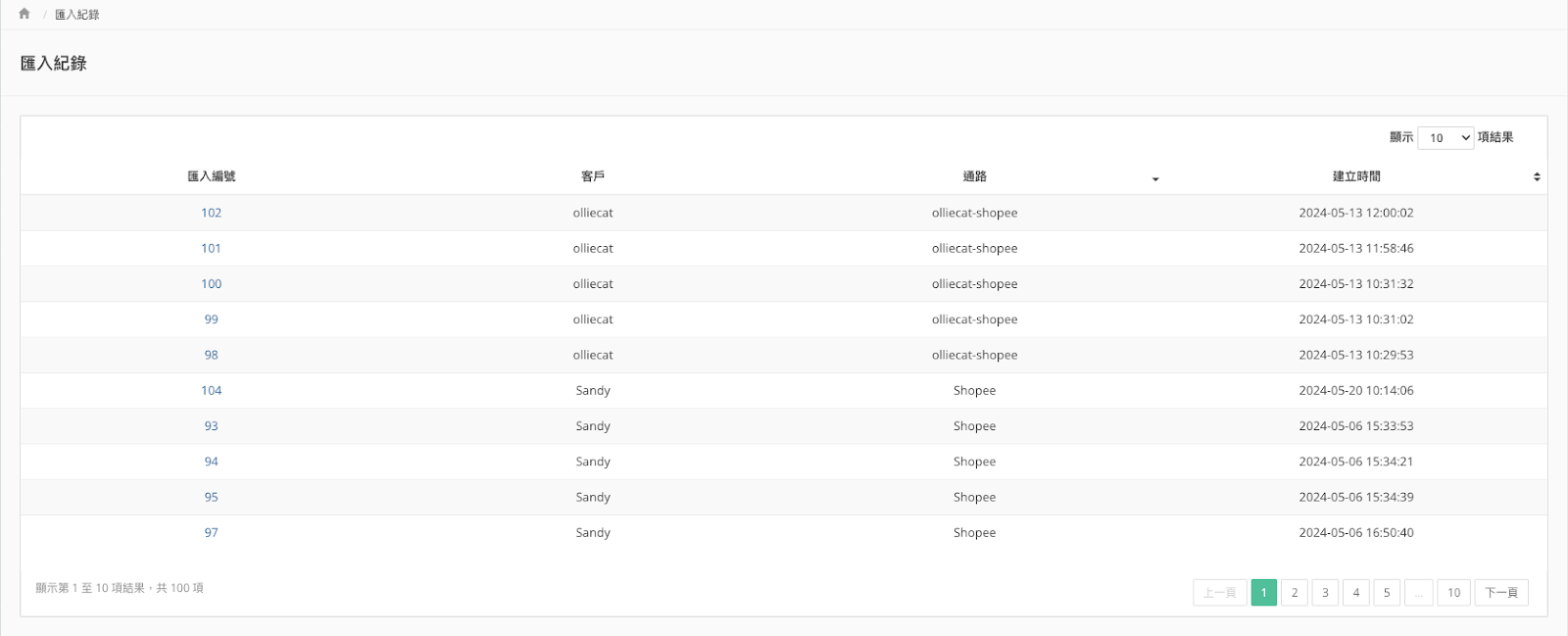Go to page 2
Viewport: 1568px width, 636px height.
coord(1295,593)
